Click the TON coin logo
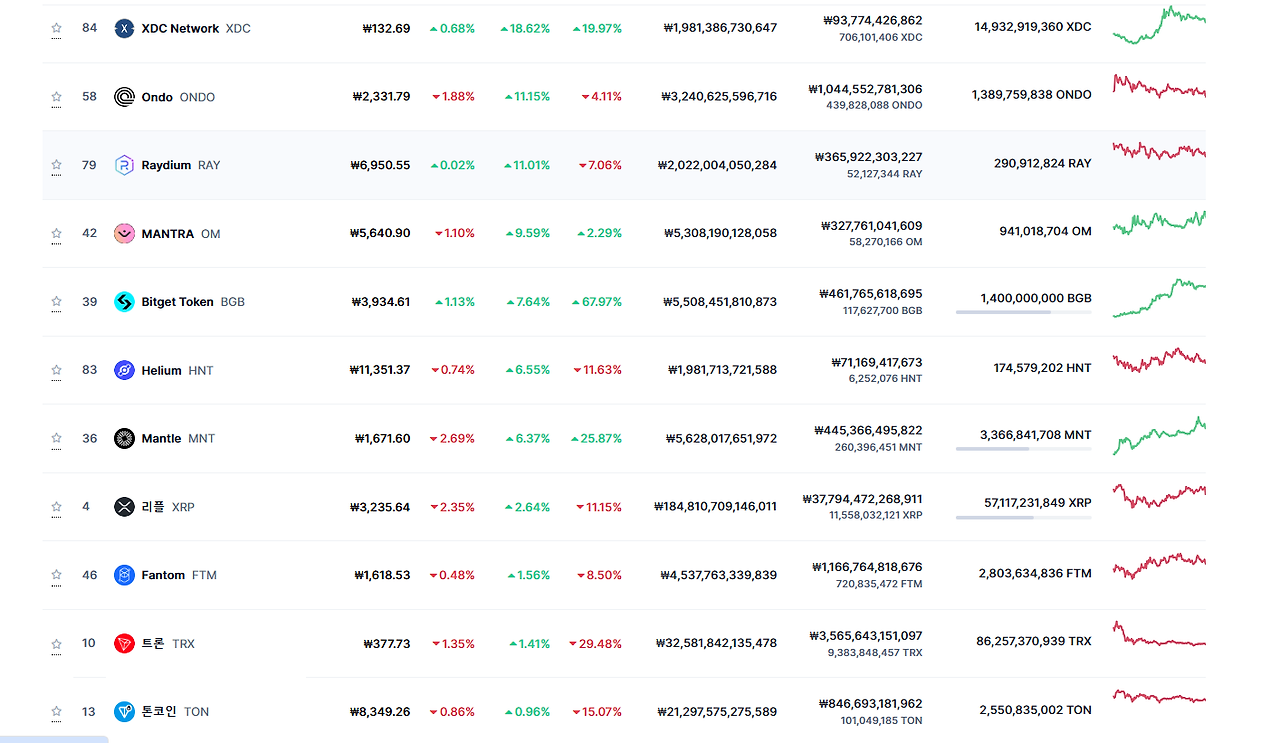Image resolution: width=1280 pixels, height=743 pixels. [124, 712]
